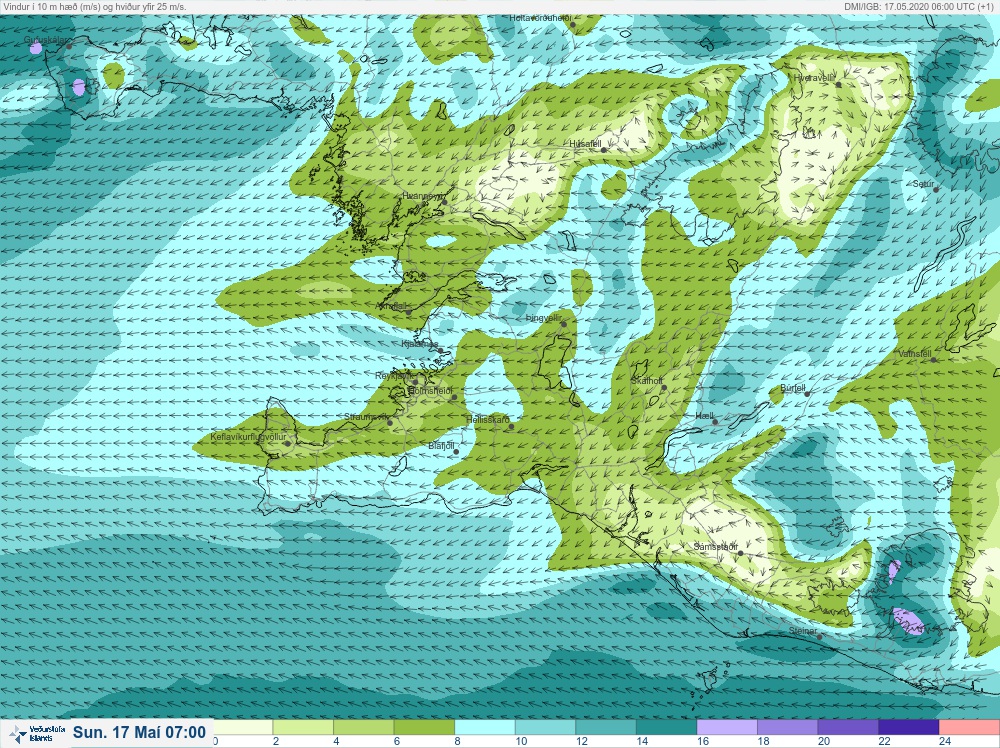The image size is (1000, 748).
Task: Click the date label Sun. 17 Maí 07:00
Action: [x=139, y=732]
